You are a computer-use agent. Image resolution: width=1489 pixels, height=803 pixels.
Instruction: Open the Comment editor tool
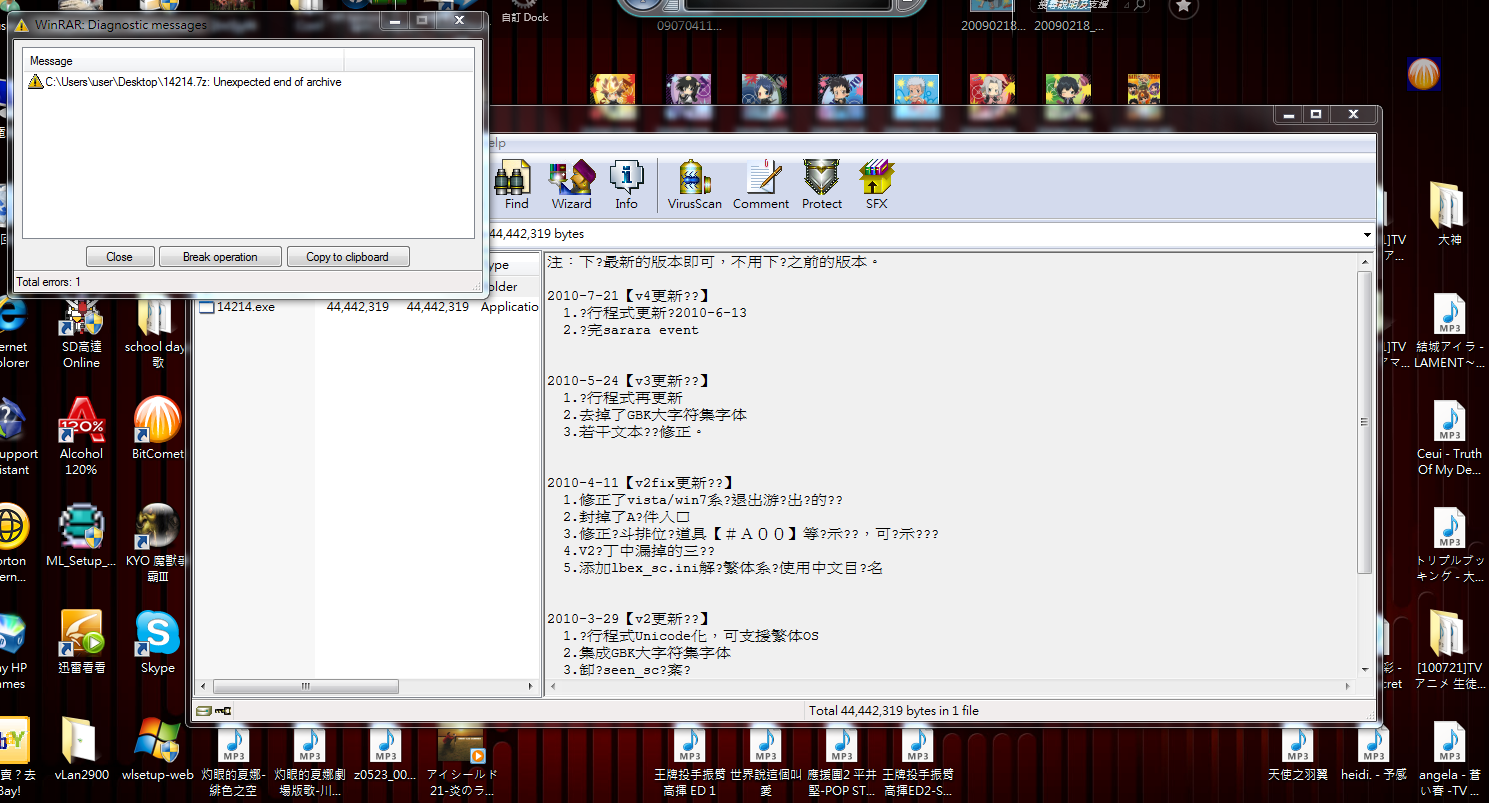761,185
